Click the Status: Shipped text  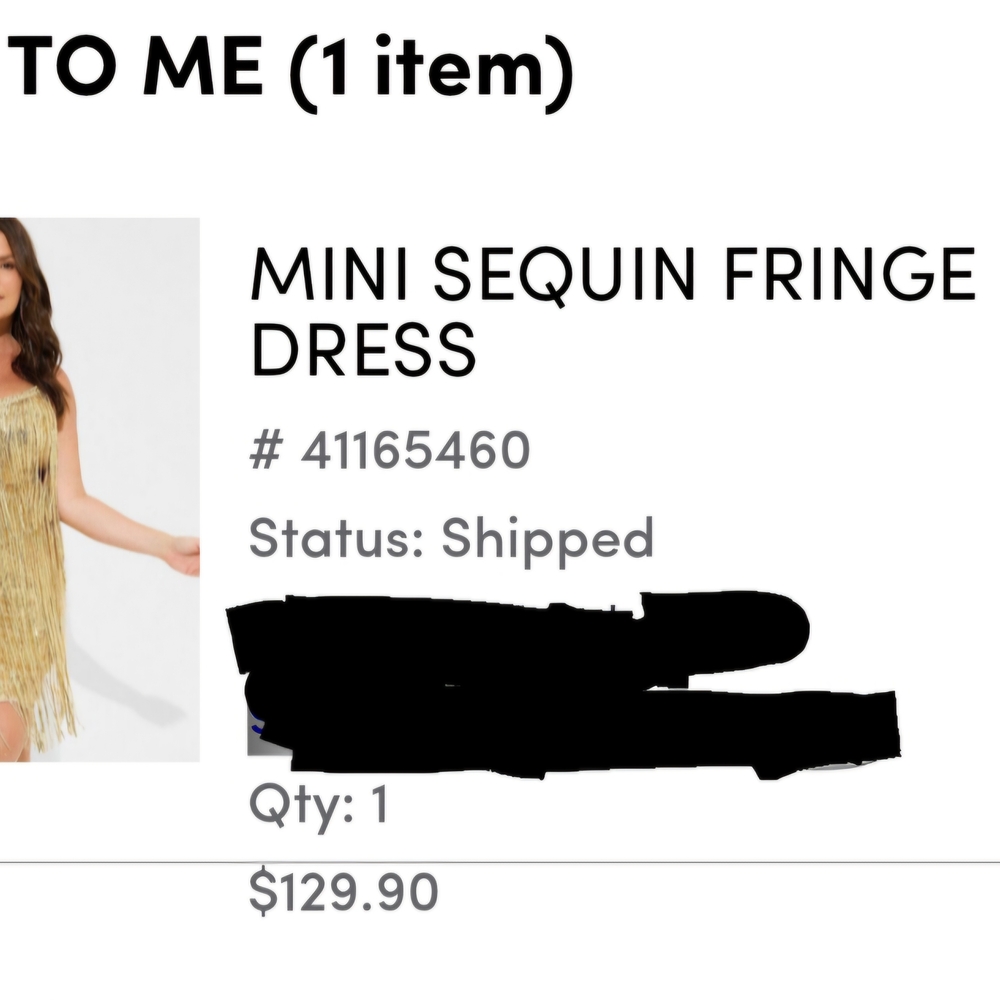450,537
